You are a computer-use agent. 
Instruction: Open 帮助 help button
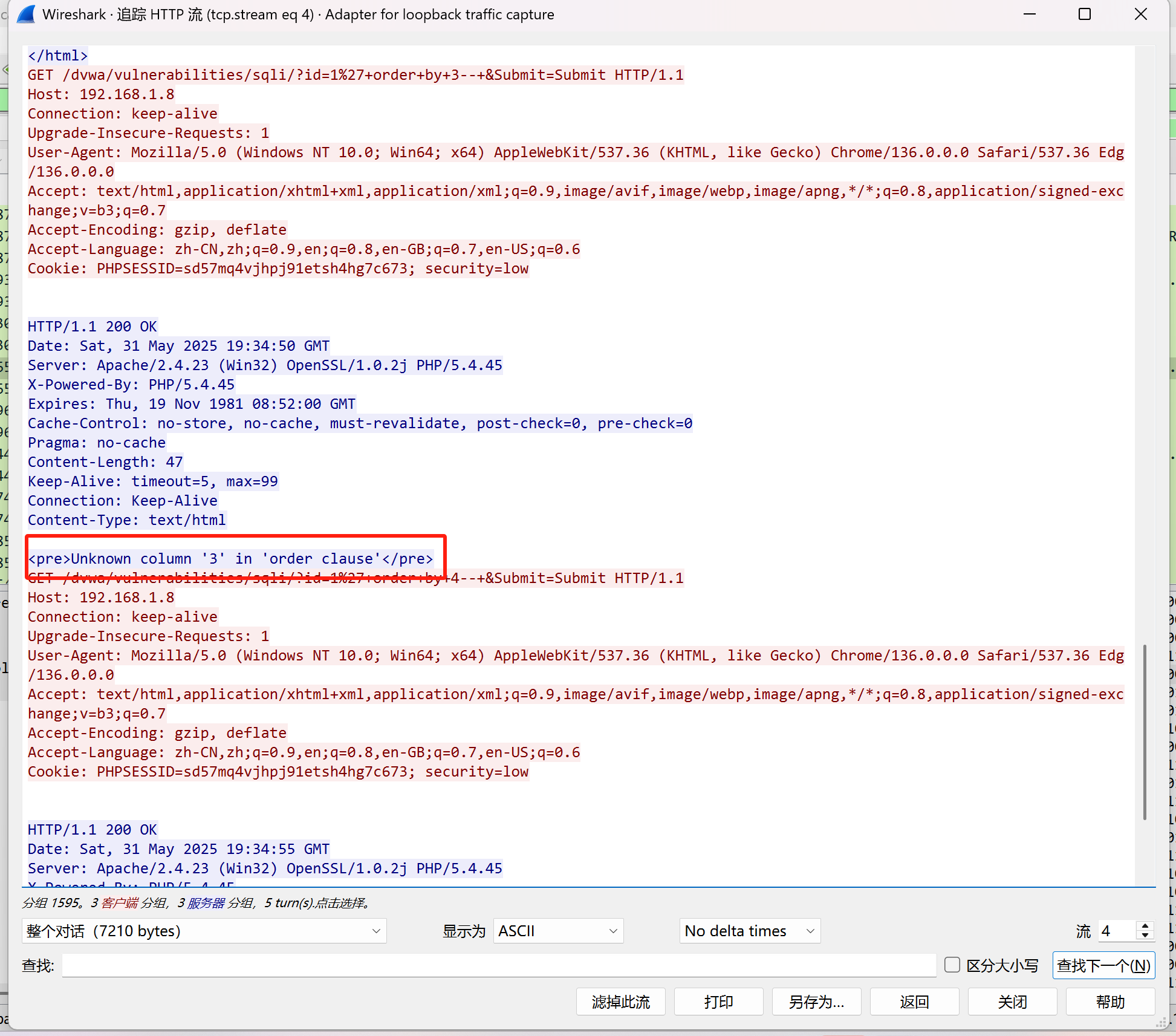tap(1110, 1002)
